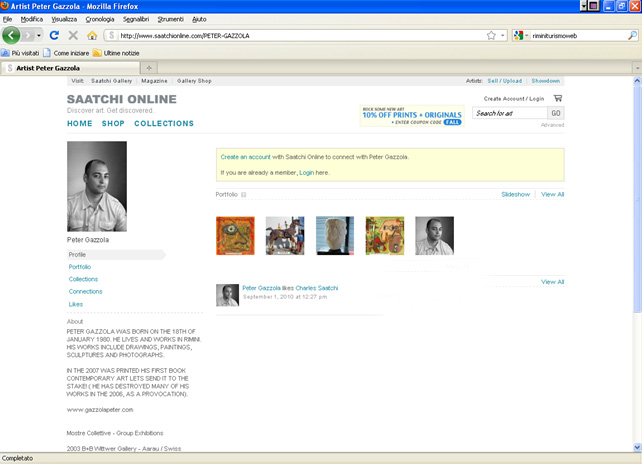The height and width of the screenshot is (464, 642).
Task: Click the Create an account link
Action: tap(245, 157)
